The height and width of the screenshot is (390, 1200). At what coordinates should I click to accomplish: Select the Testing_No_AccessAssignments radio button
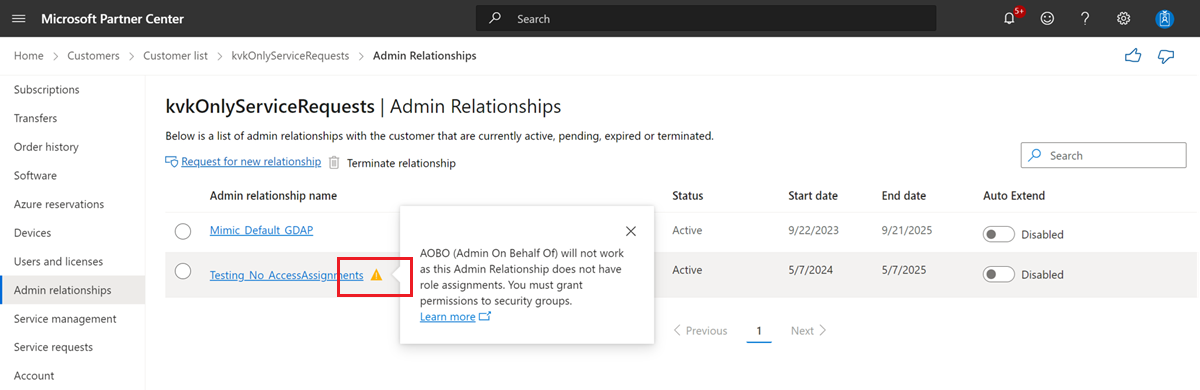coord(183,271)
